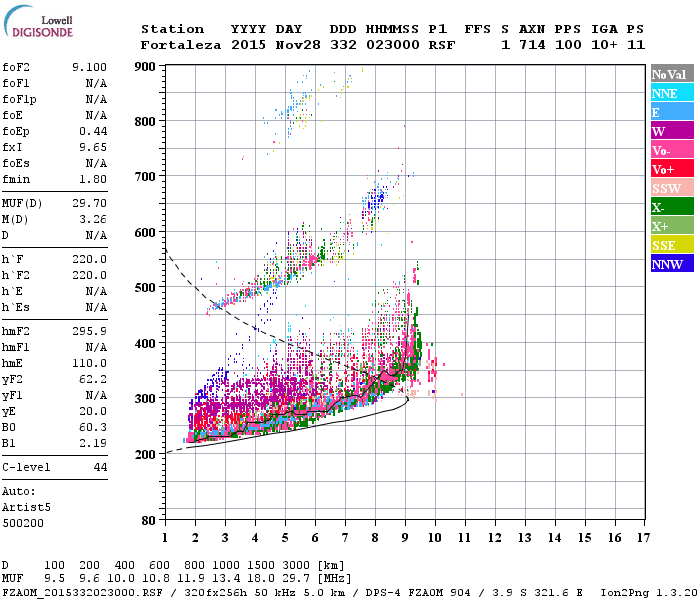This screenshot has width=700, height=600.
Task: Click the 900 km axis label
Action: (145, 67)
